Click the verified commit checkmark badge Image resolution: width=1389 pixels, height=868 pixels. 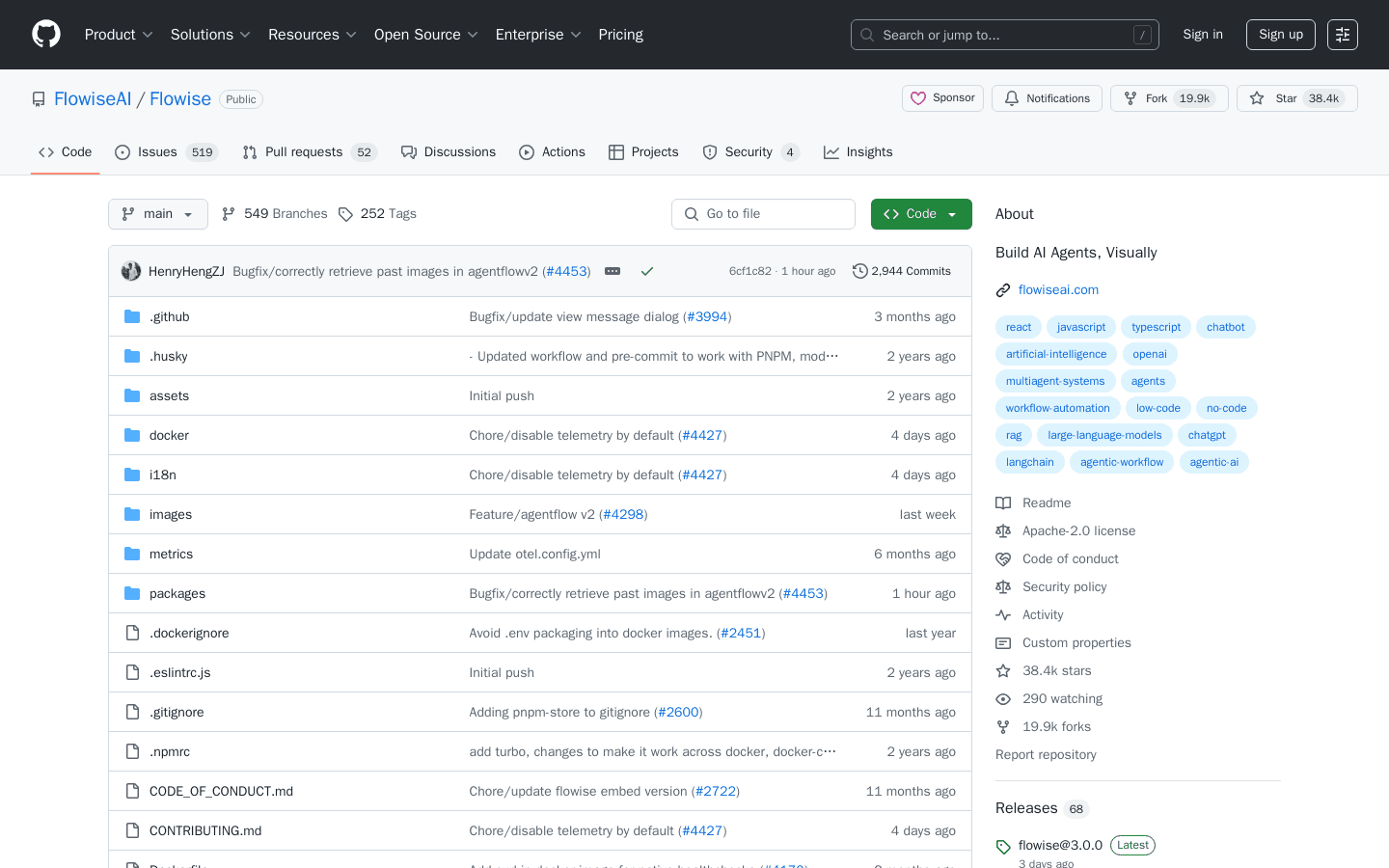(647, 271)
